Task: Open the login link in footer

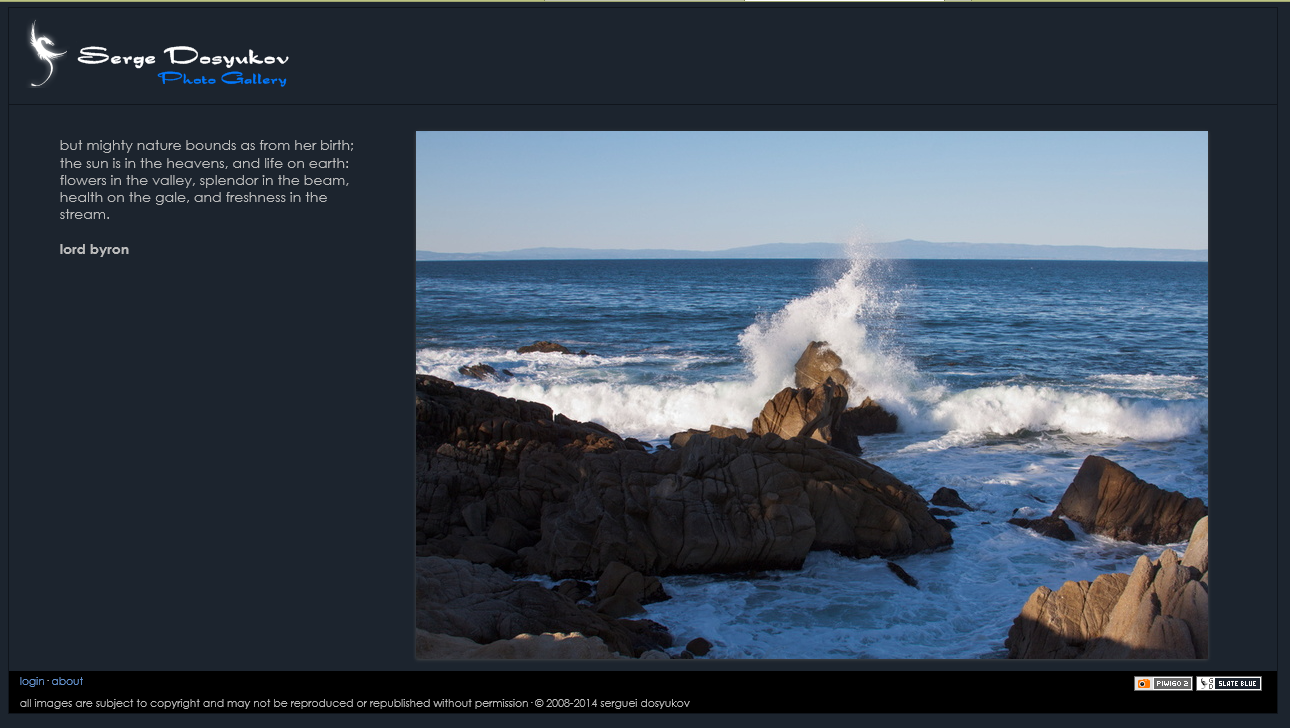Action: pos(32,682)
